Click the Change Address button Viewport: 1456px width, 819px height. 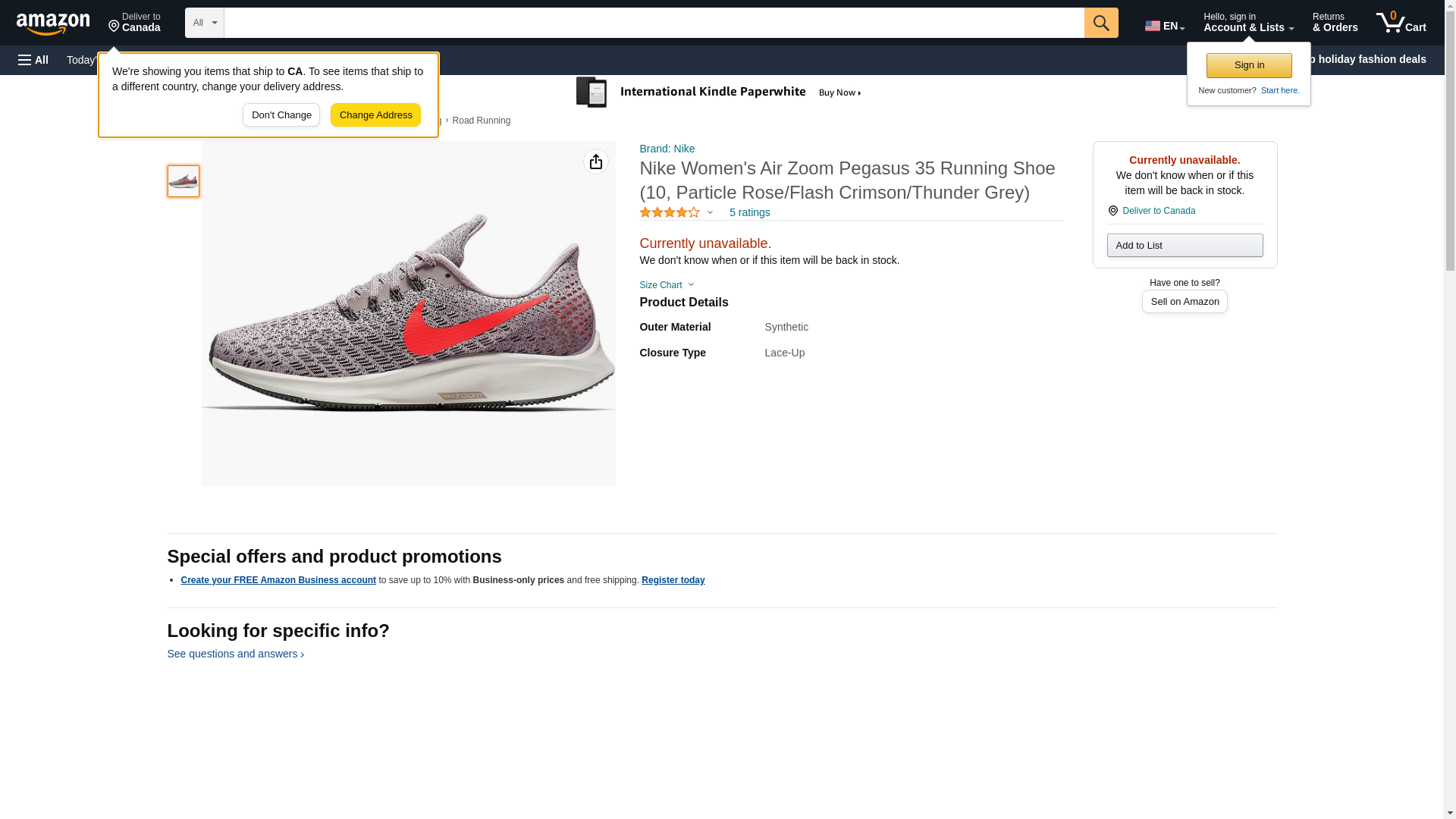tap(375, 115)
